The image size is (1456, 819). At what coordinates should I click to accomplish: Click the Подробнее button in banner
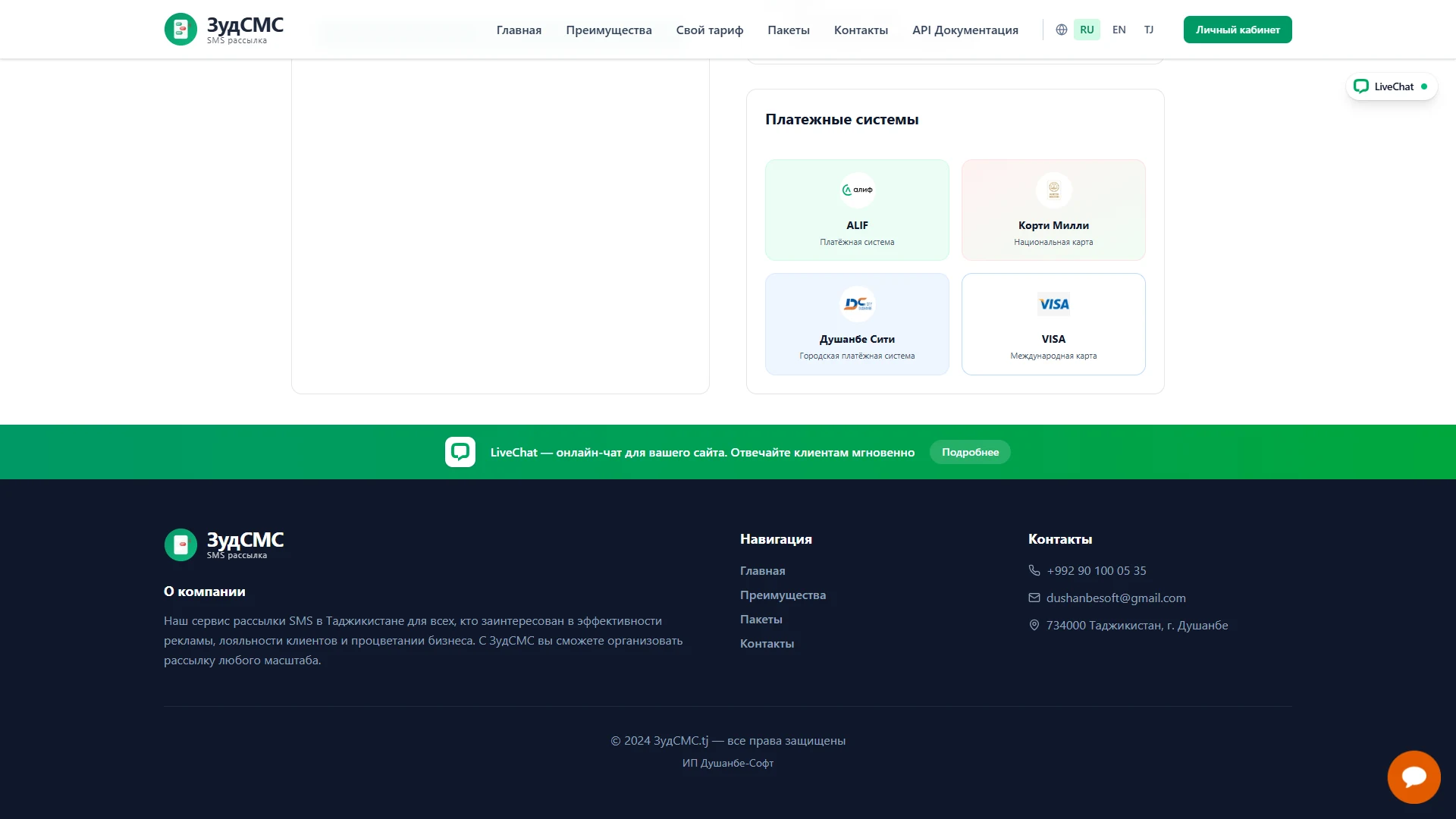pos(970,452)
